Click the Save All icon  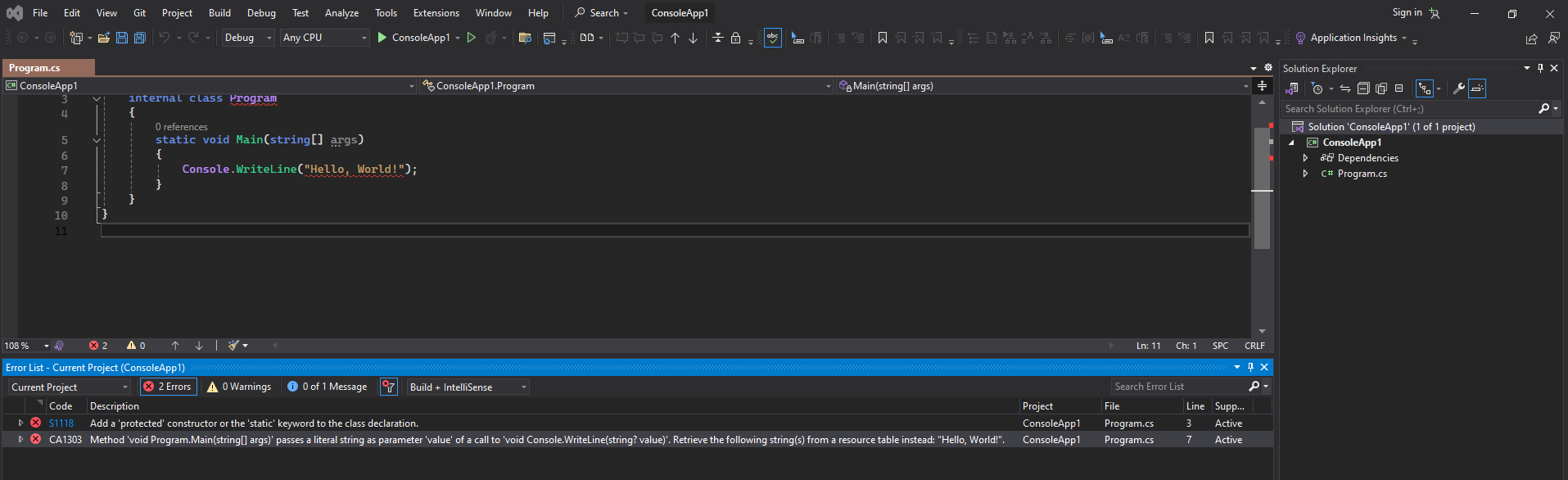pyautogui.click(x=140, y=38)
